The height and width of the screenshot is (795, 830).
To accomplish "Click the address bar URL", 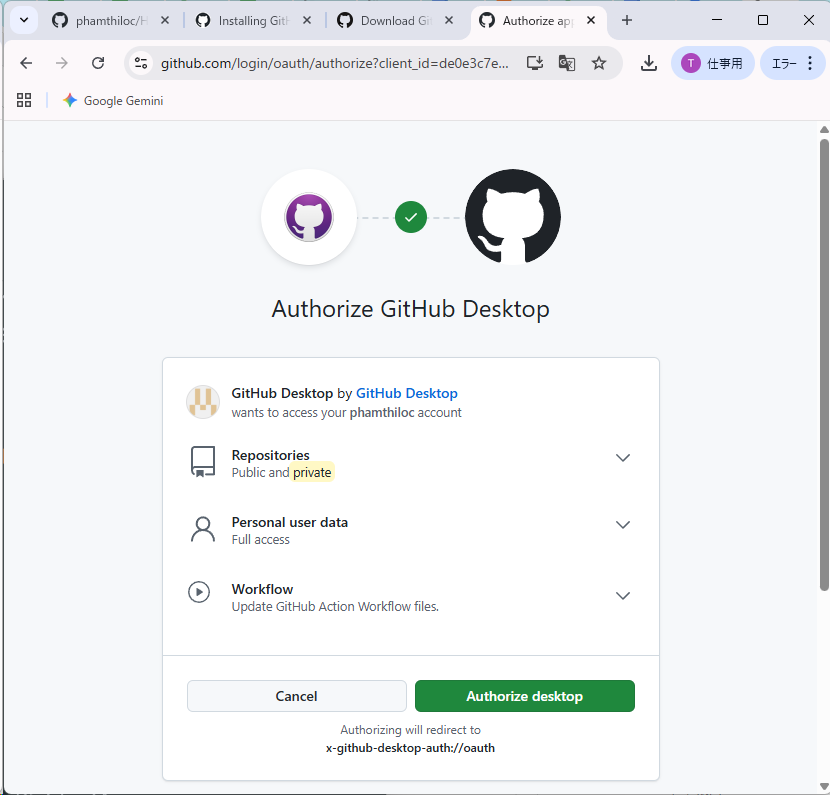I will point(335,64).
